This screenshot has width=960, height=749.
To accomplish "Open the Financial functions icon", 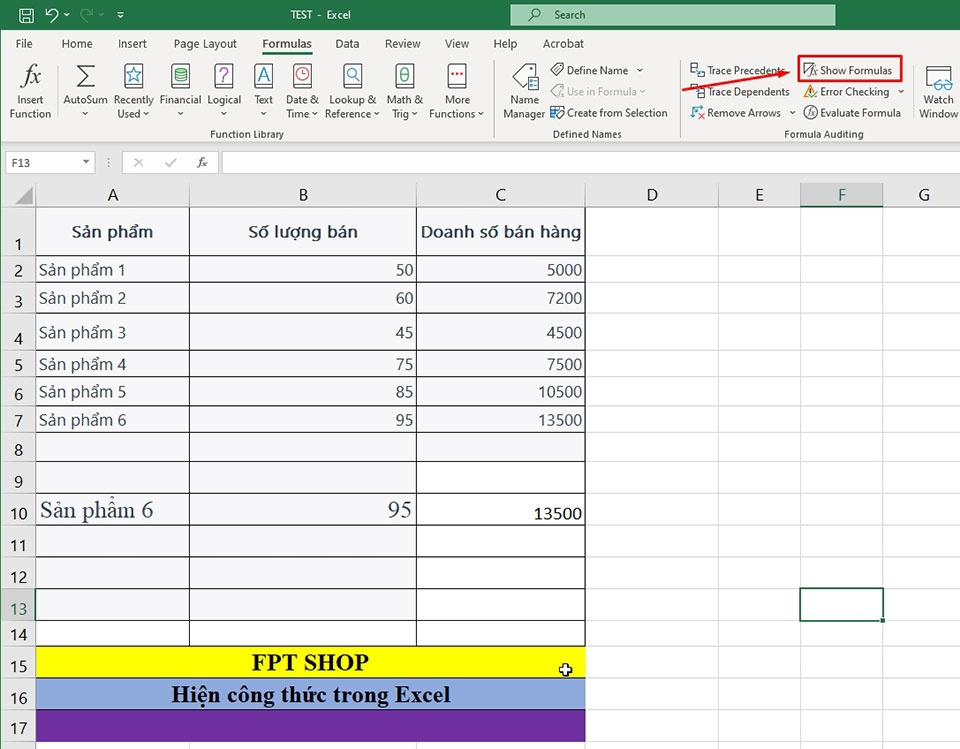I will coord(181,76).
